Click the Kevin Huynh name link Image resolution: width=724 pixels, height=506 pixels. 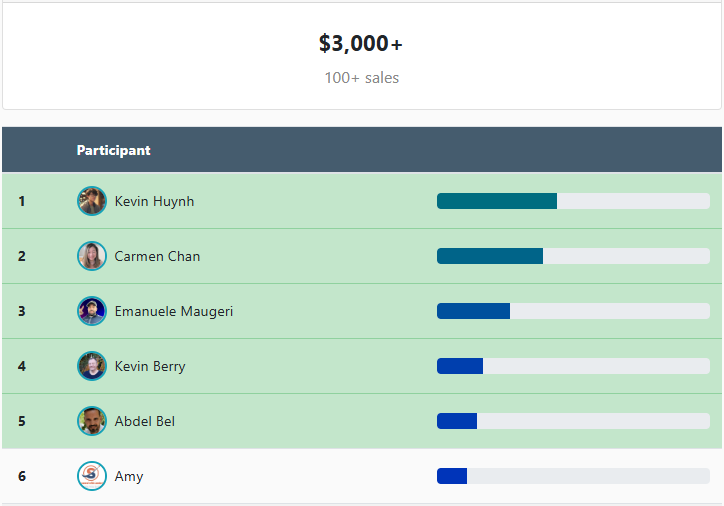click(154, 201)
